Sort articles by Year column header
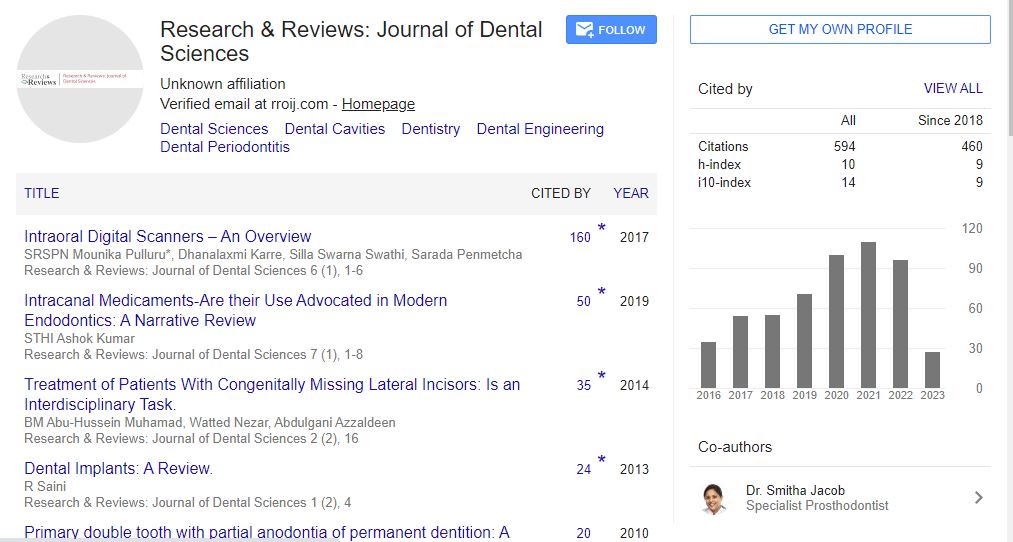 (630, 193)
